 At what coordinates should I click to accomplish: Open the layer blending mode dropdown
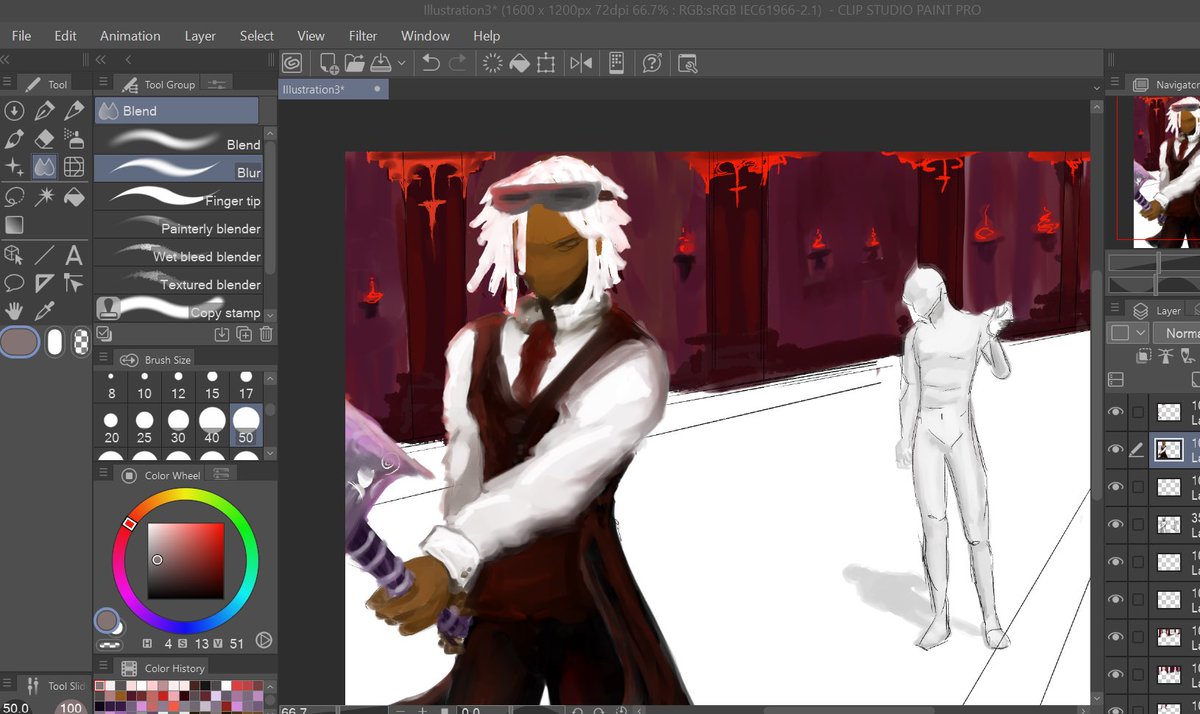click(1176, 333)
